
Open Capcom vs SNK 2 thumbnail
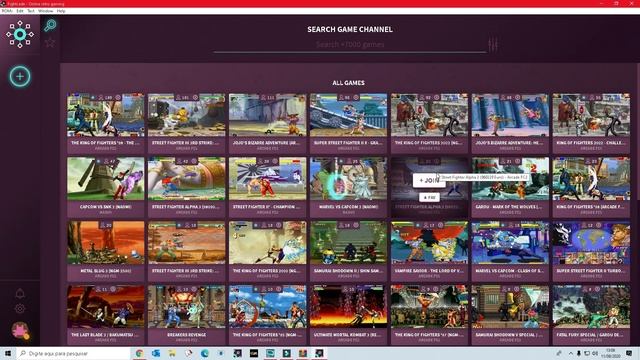coord(106,179)
